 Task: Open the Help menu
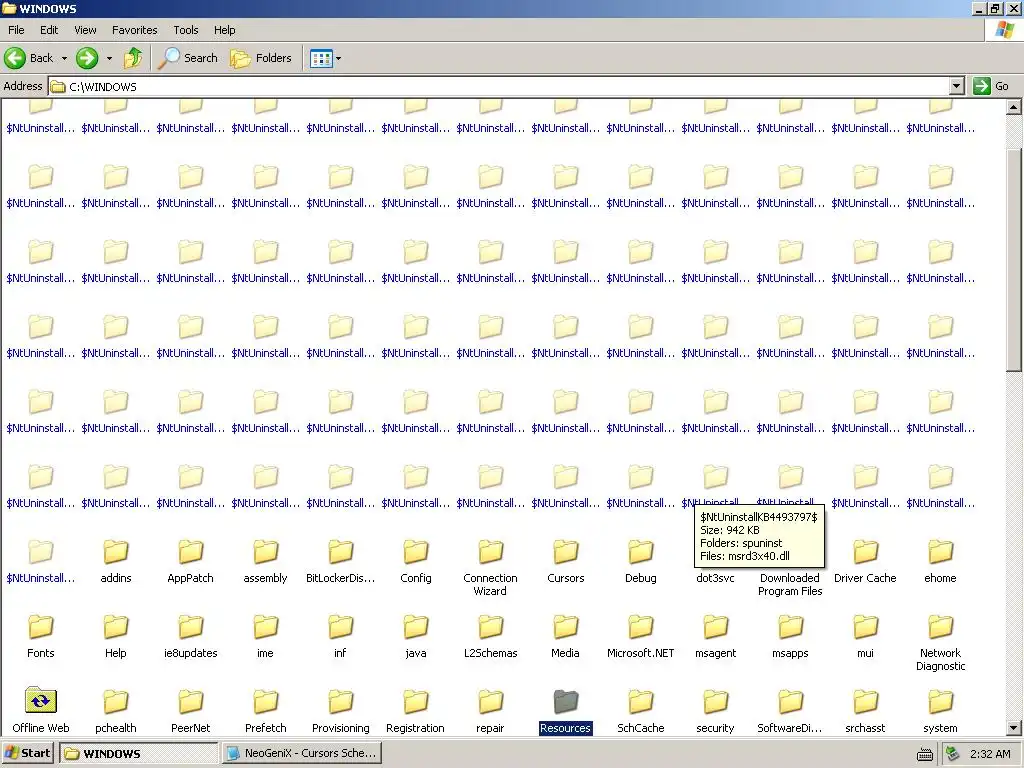tap(224, 30)
